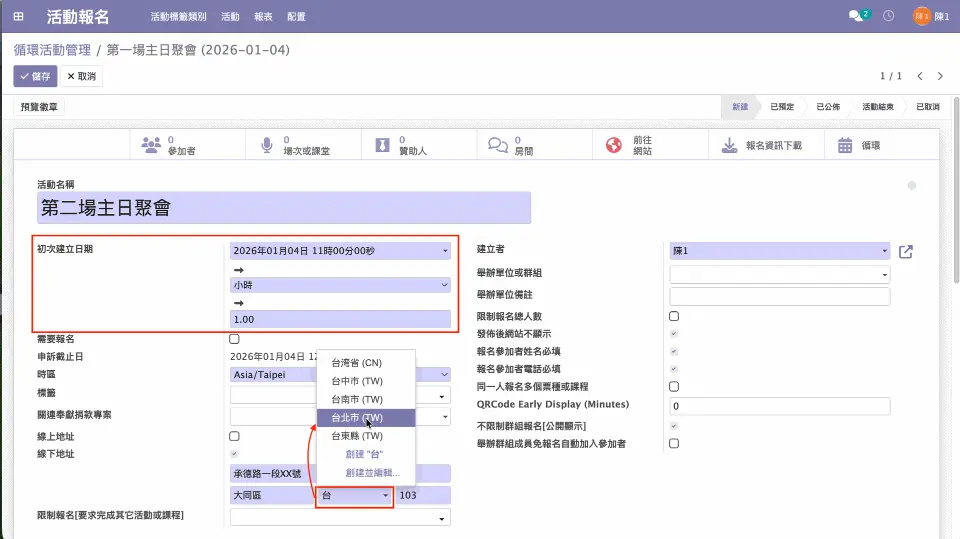This screenshot has height=539, width=960.
Task: Expand the 舉辦單位或群組 dropdown
Action: tap(779, 274)
